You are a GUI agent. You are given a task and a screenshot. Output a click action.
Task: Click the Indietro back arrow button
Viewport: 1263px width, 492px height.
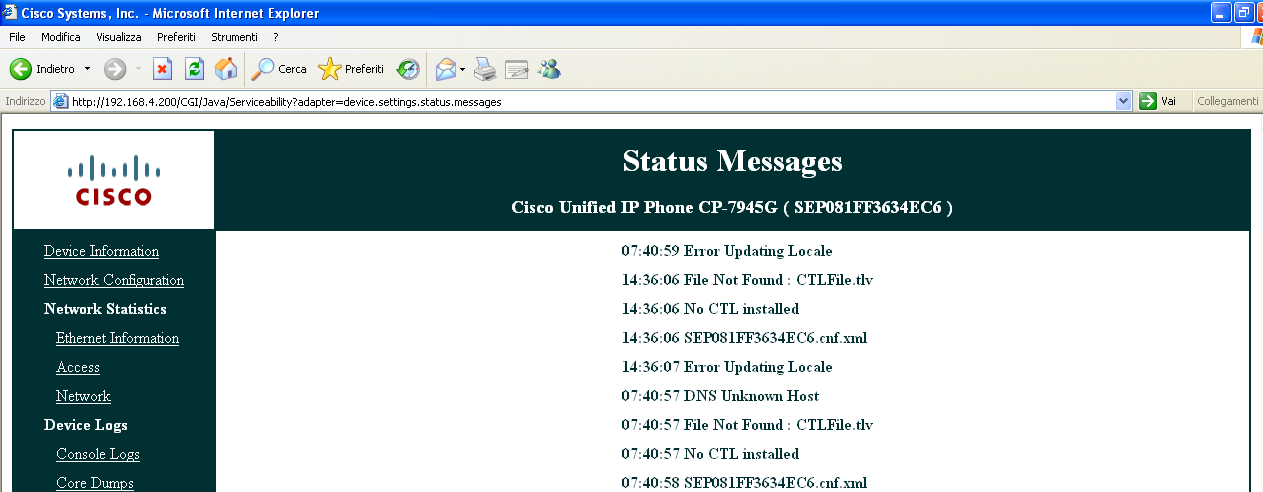(x=42, y=69)
